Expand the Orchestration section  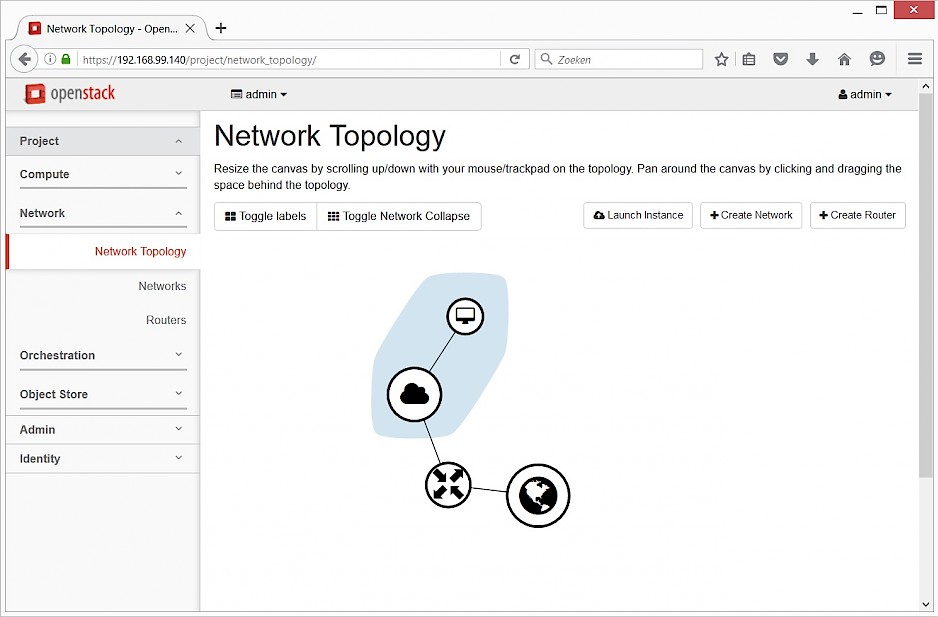102,355
